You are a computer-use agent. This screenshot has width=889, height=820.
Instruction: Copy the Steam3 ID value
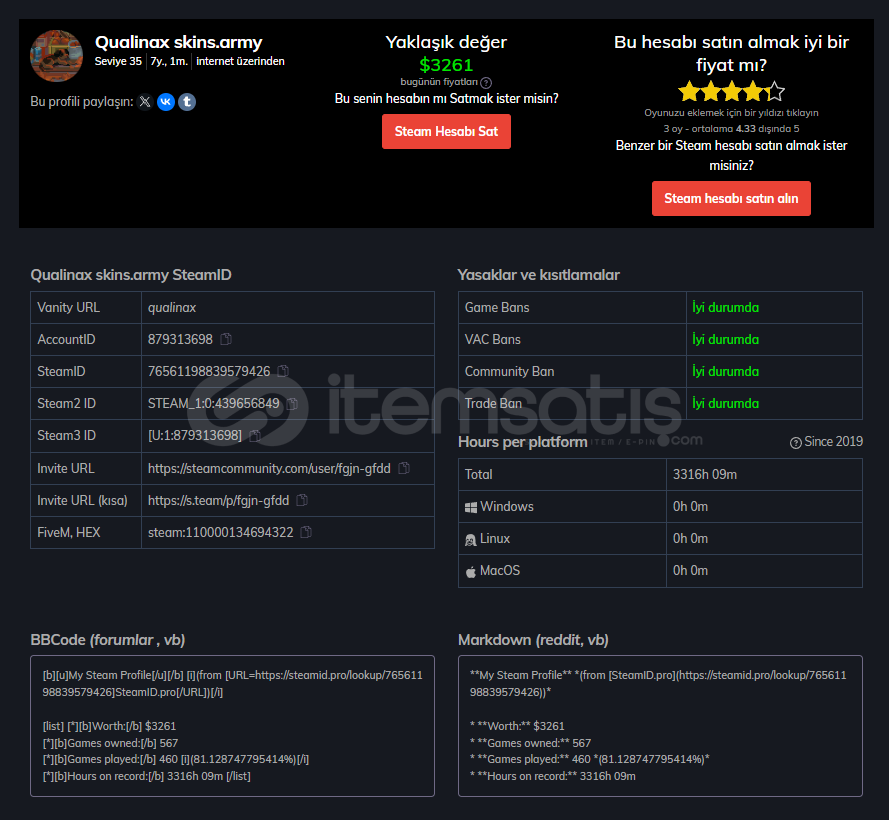255,436
